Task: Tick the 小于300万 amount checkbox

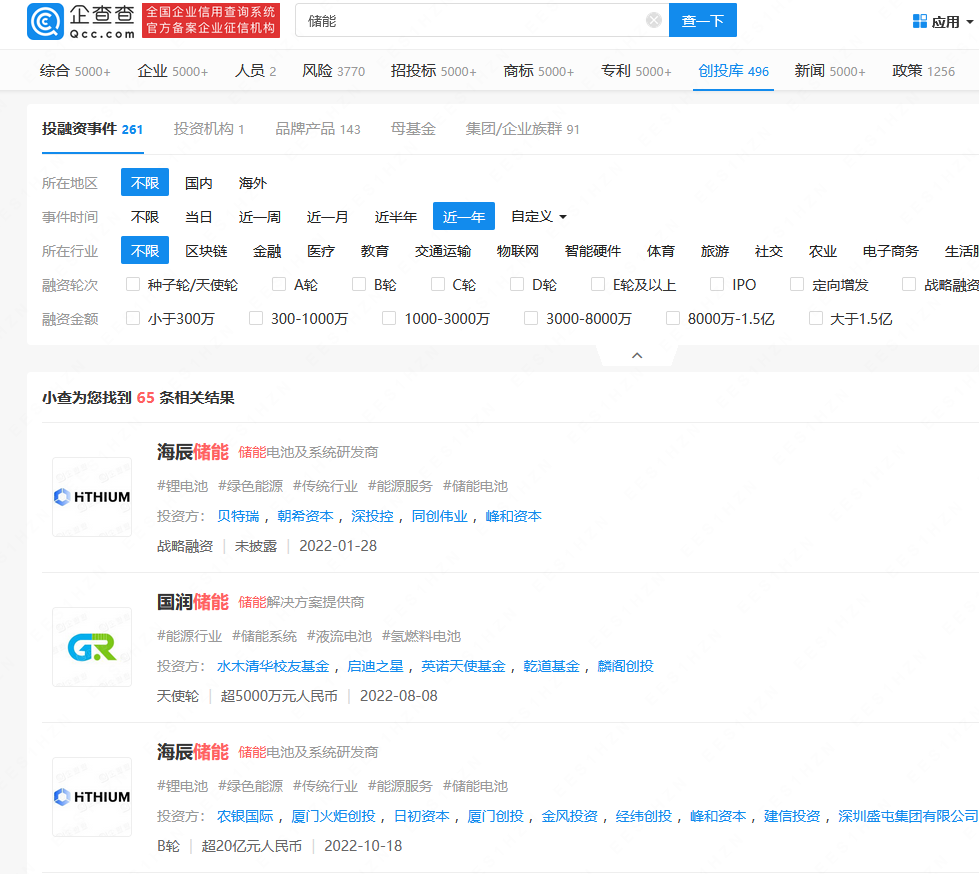Action: point(133,318)
